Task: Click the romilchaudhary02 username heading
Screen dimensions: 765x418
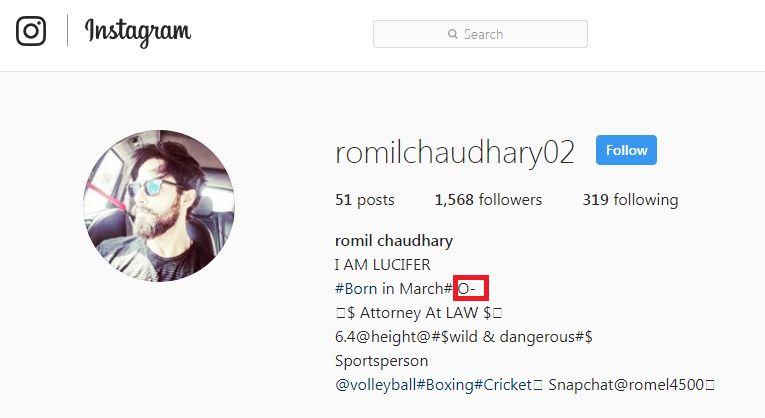Action: pyautogui.click(x=455, y=153)
